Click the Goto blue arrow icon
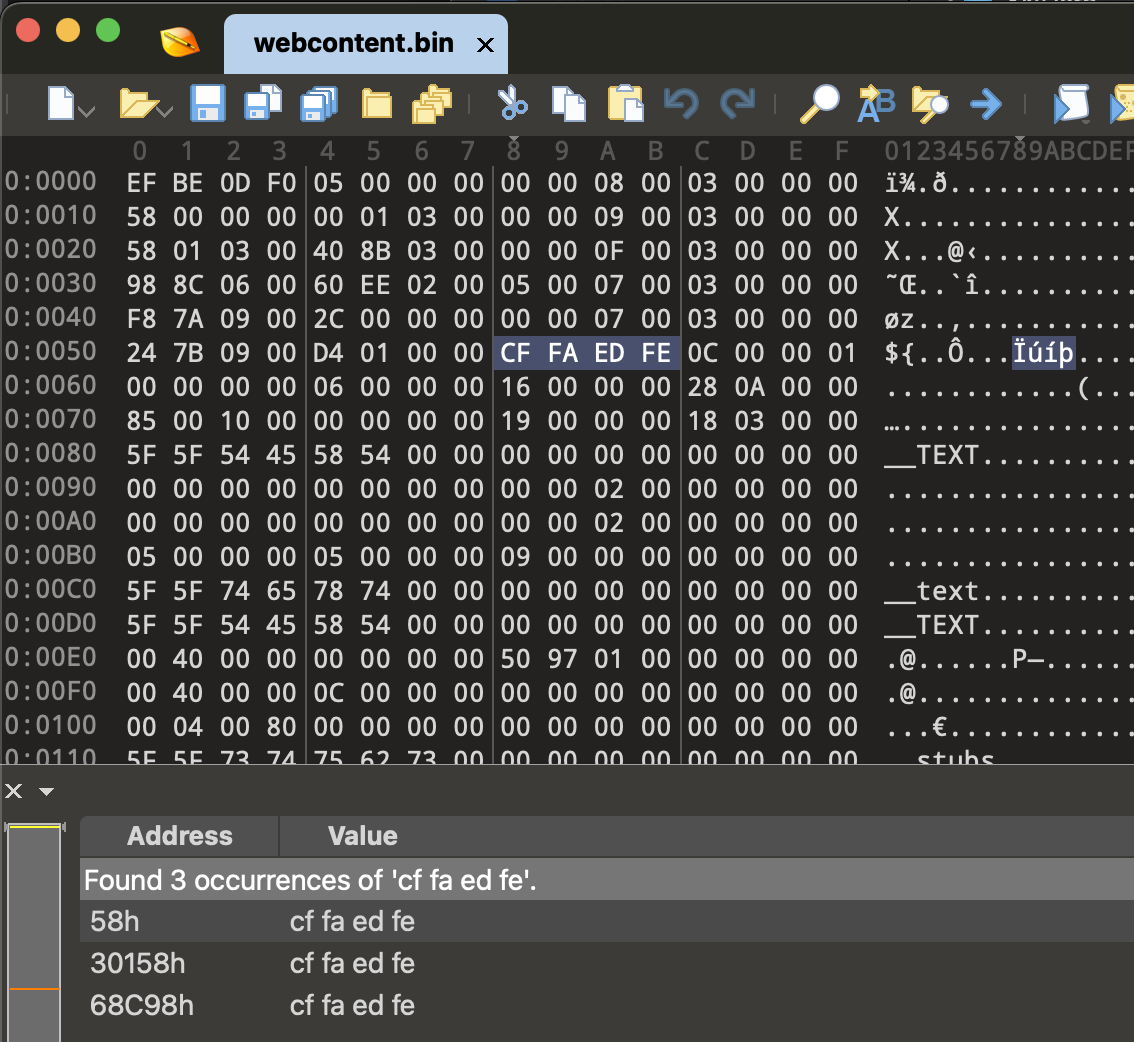Image resolution: width=1134 pixels, height=1042 pixels. pyautogui.click(x=986, y=104)
